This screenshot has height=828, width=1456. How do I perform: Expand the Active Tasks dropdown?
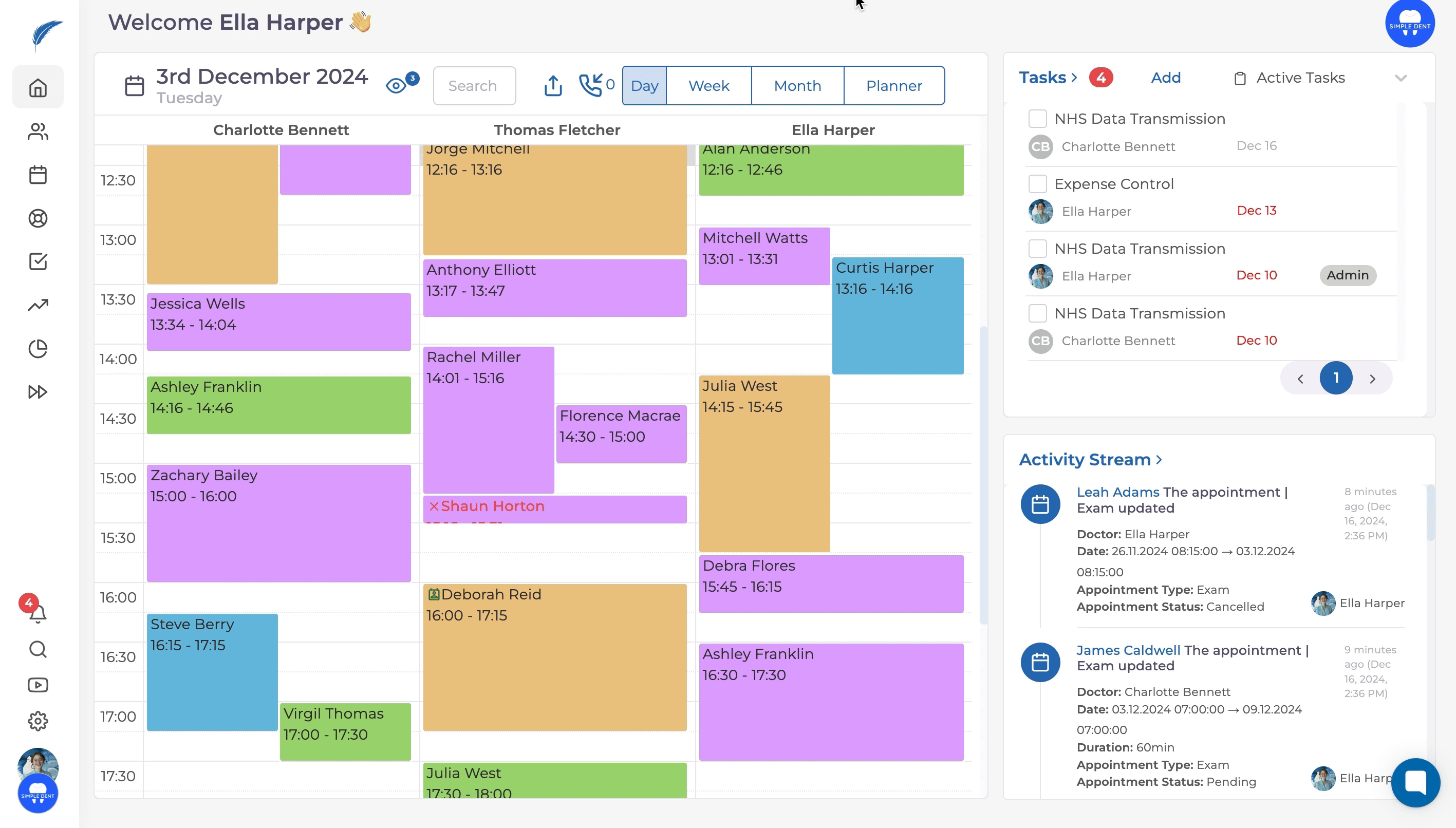pyautogui.click(x=1401, y=78)
